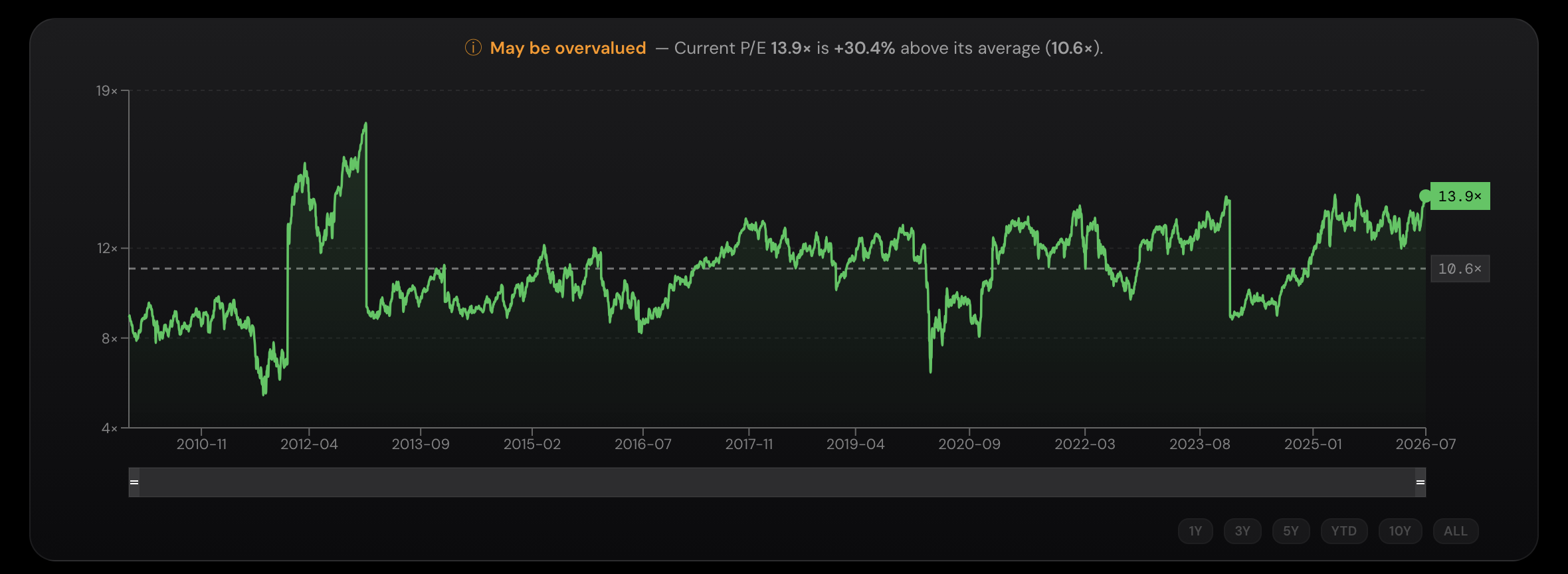Grab the right range slider handle
This screenshot has height=574, width=1568.
pyautogui.click(x=1421, y=482)
